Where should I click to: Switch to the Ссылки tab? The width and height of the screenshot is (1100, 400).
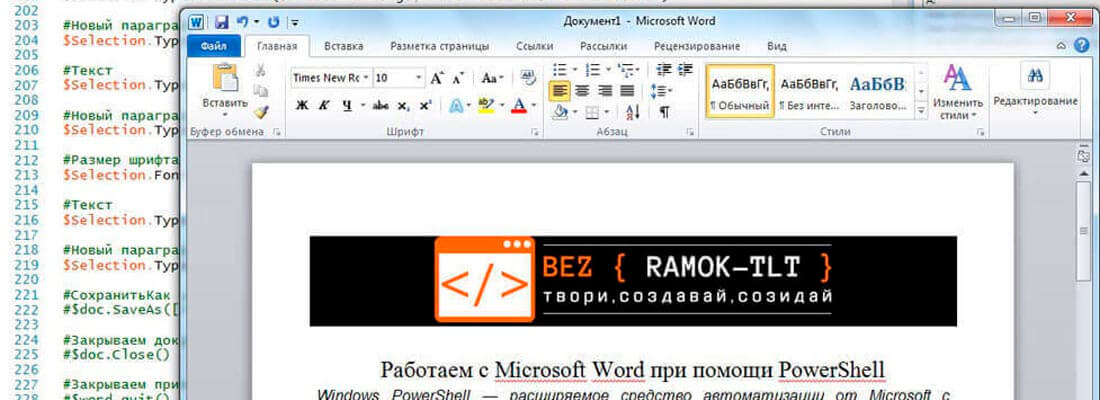pyautogui.click(x=535, y=46)
